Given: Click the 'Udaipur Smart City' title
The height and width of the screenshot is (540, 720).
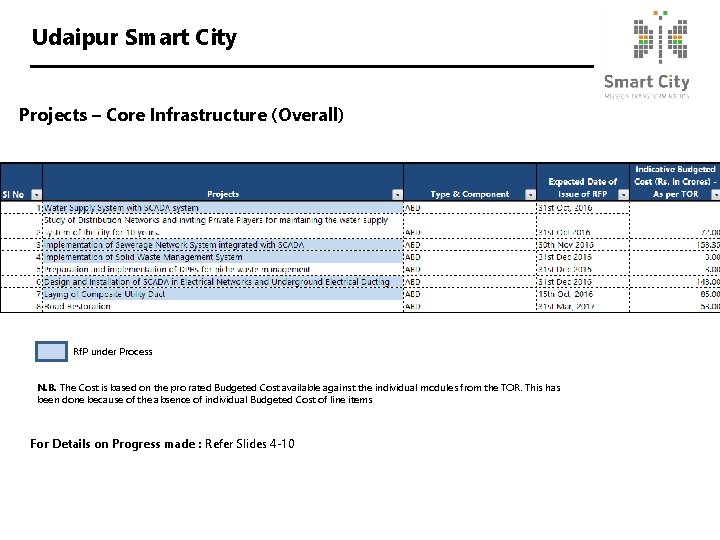Looking at the screenshot, I should pos(134,38).
